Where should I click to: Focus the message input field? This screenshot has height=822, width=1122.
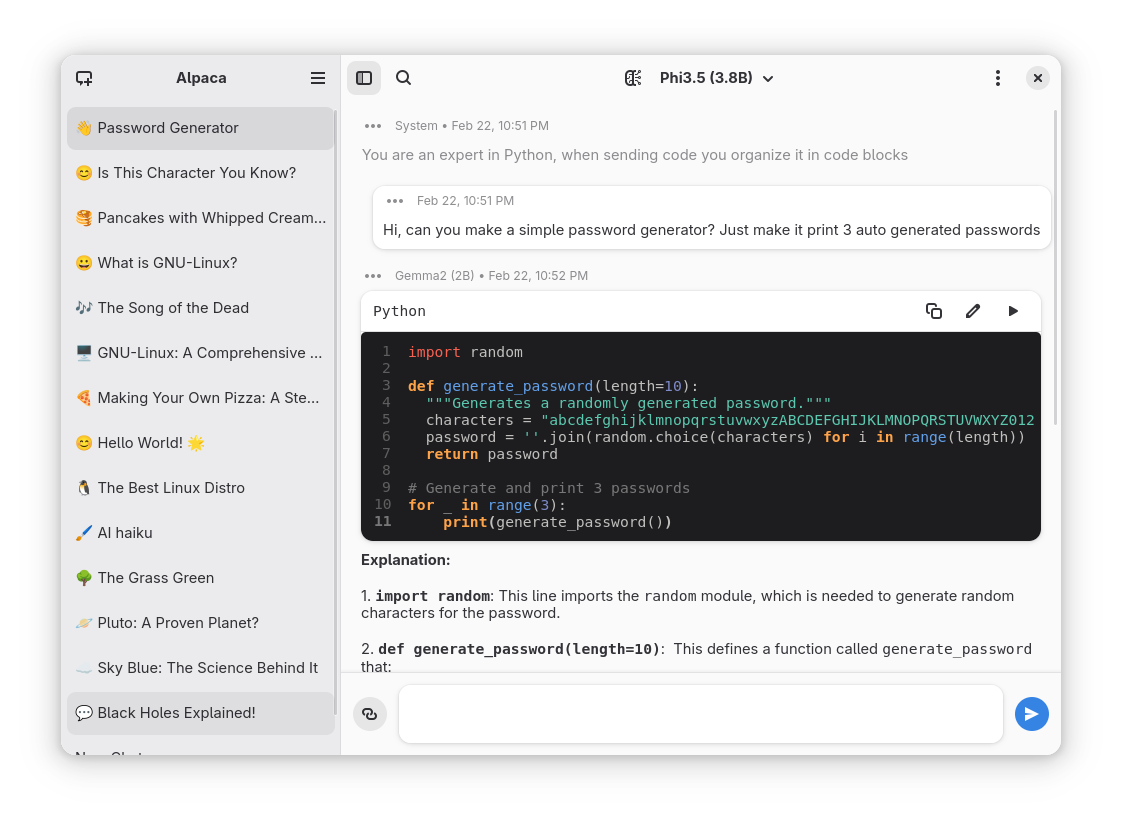click(701, 714)
